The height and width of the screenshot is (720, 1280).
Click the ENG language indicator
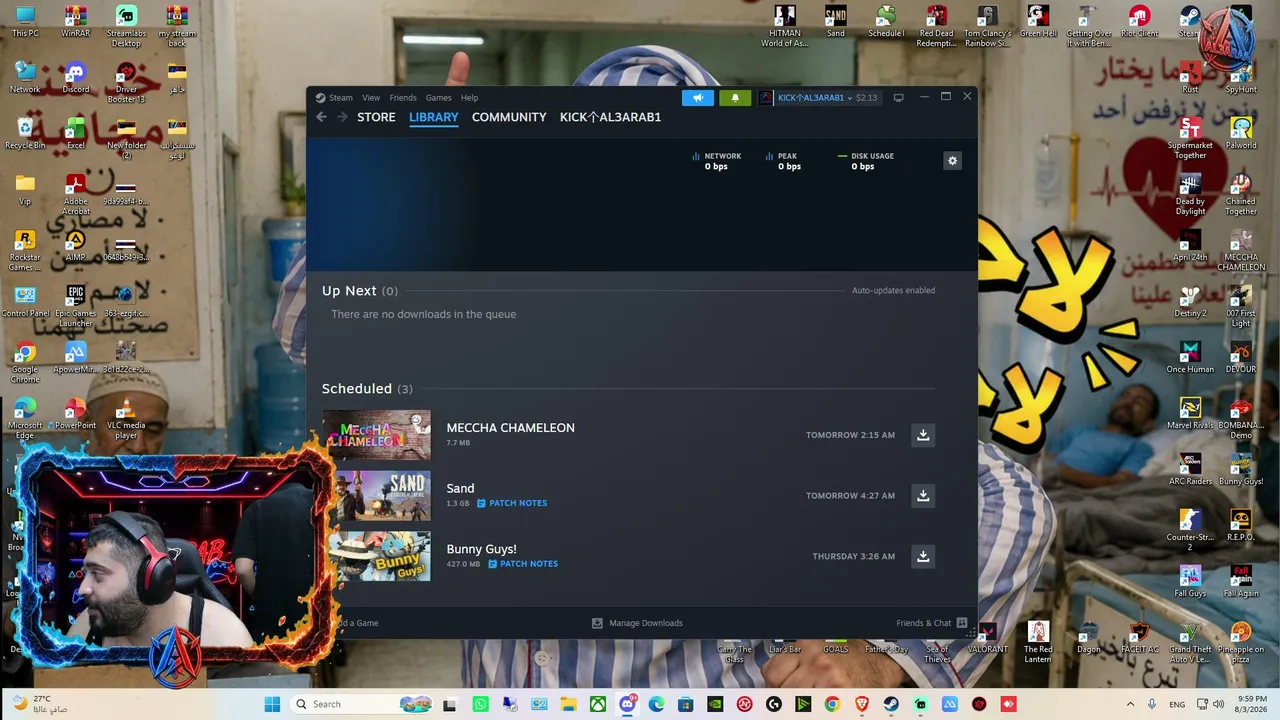tap(1177, 704)
